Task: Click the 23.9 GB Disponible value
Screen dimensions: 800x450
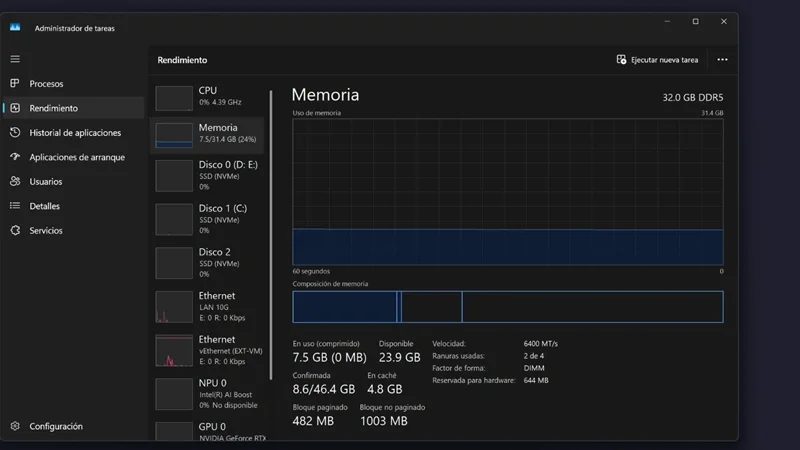Action: (399, 358)
